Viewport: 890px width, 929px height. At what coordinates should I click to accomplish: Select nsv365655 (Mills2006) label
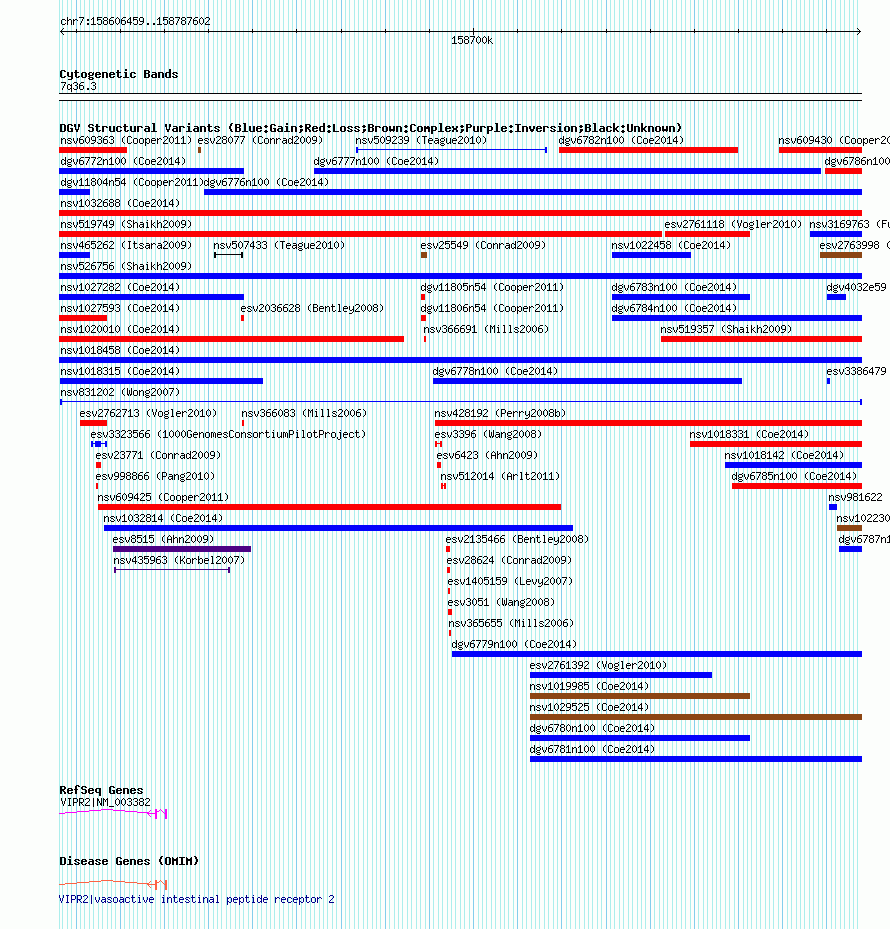click(511, 624)
